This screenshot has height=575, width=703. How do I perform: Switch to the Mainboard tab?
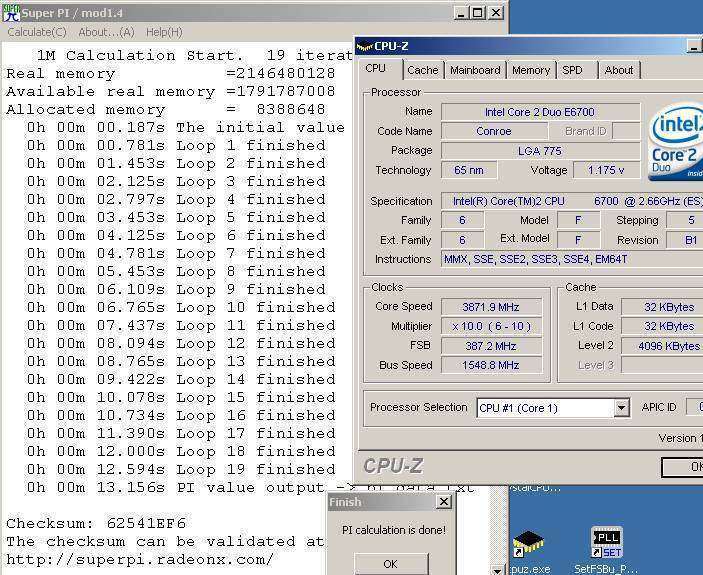point(475,70)
